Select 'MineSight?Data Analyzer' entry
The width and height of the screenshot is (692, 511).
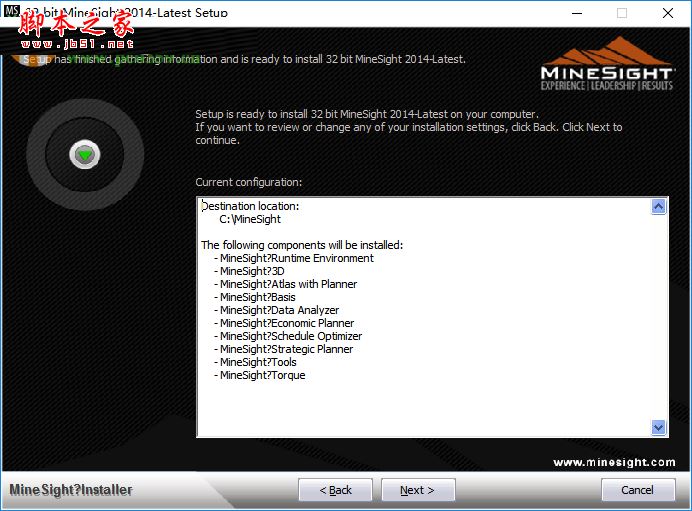tap(279, 310)
